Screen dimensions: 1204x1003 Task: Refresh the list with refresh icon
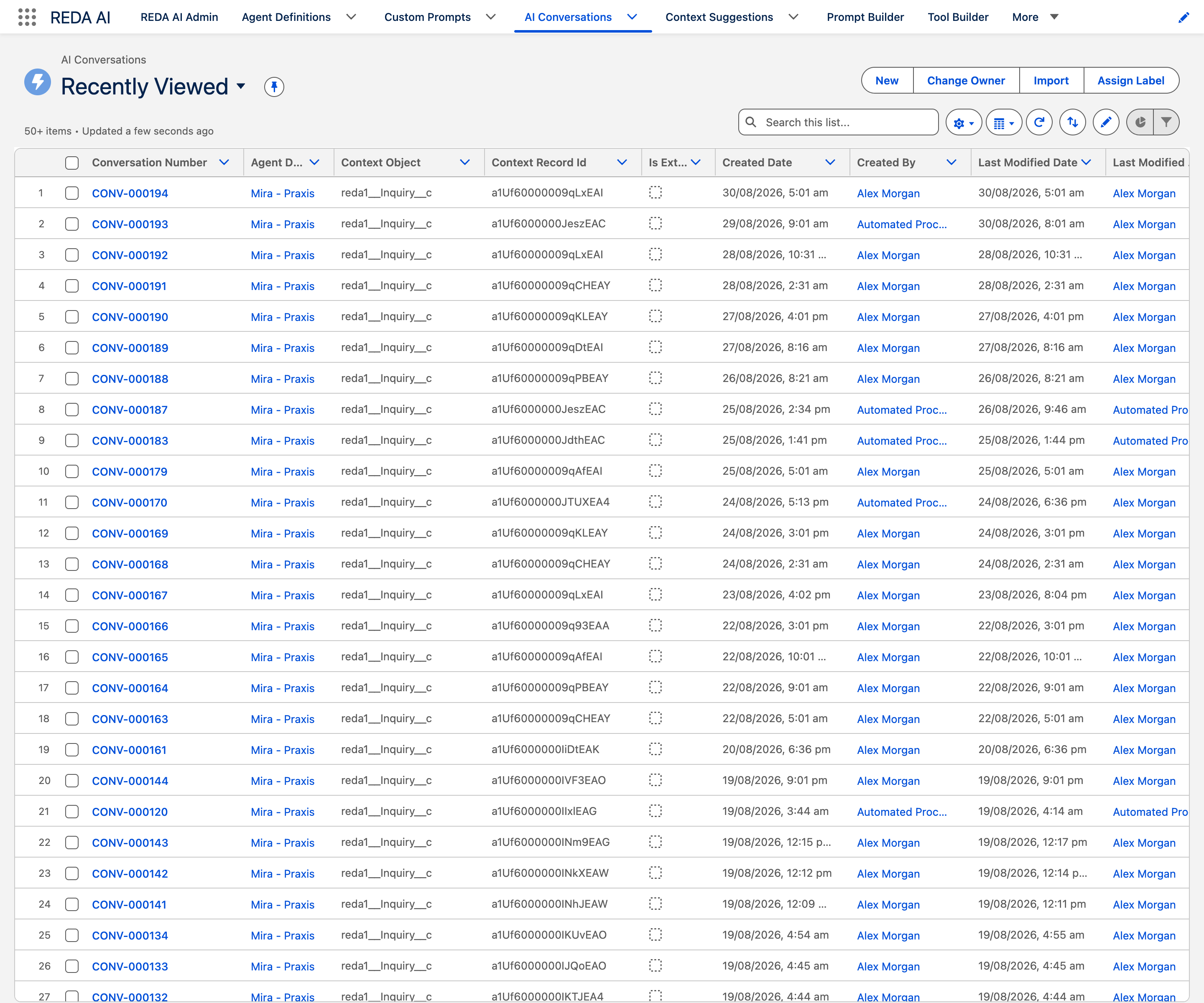[x=1039, y=122]
